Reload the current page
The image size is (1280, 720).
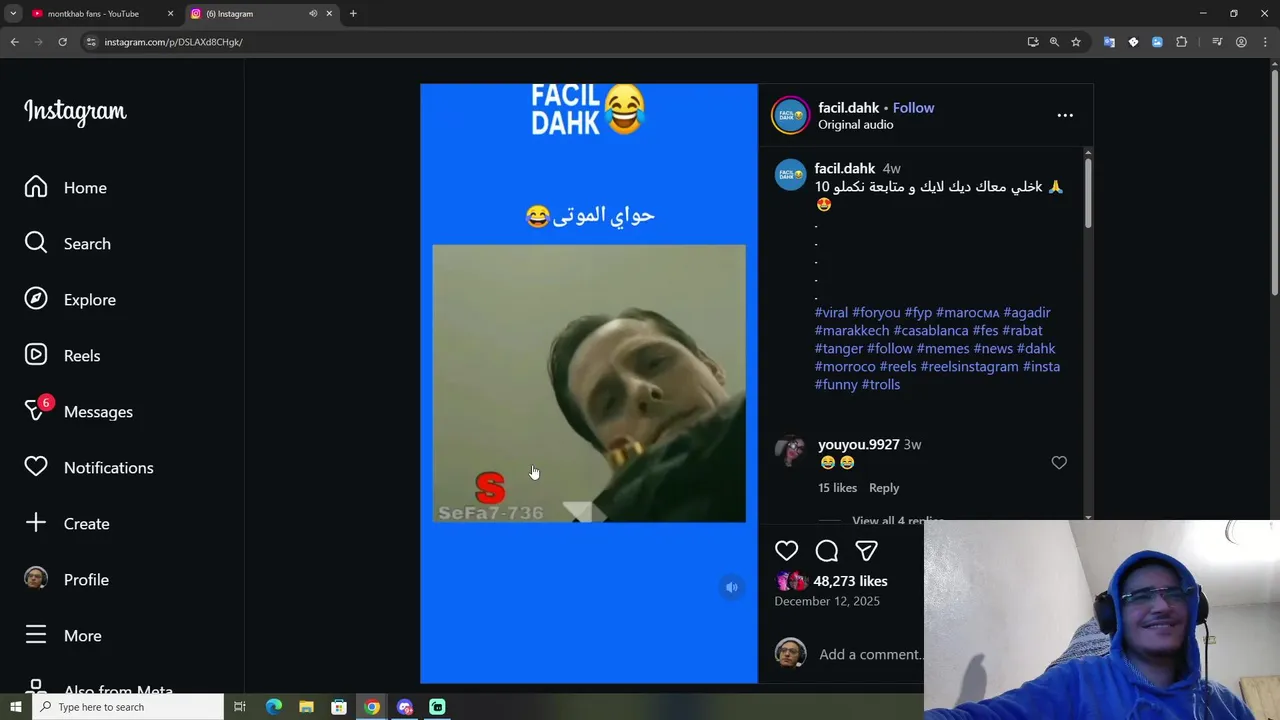[62, 42]
